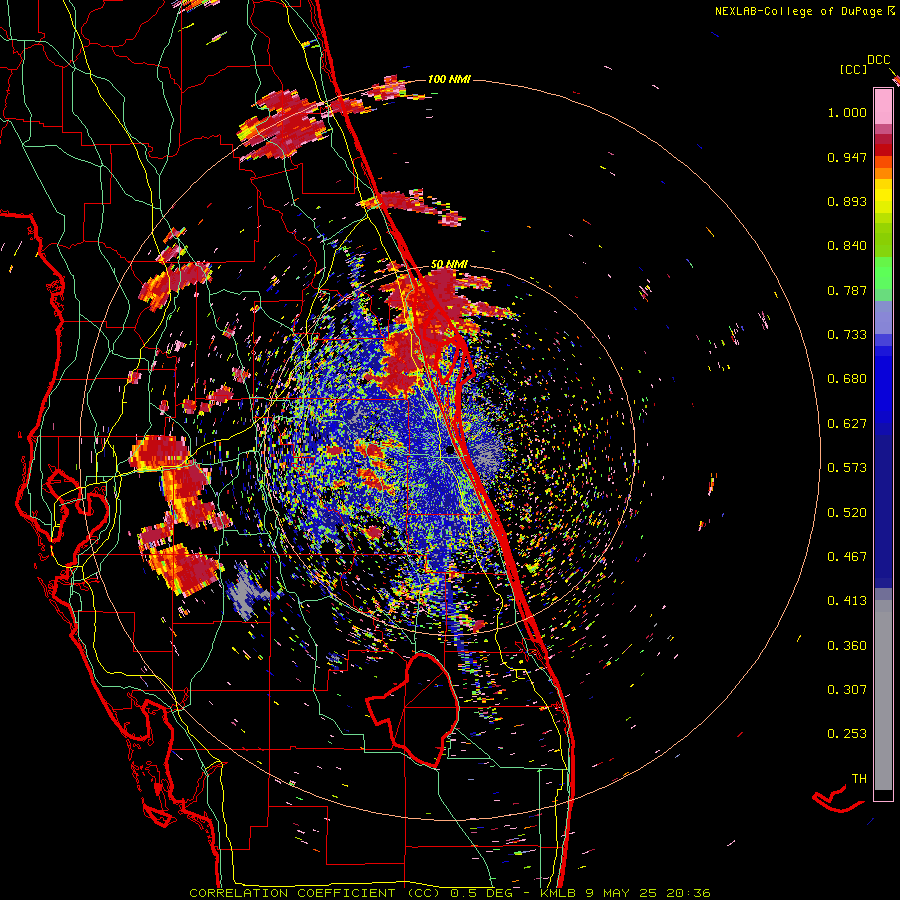Click the 0.893 scale value

click(847, 201)
